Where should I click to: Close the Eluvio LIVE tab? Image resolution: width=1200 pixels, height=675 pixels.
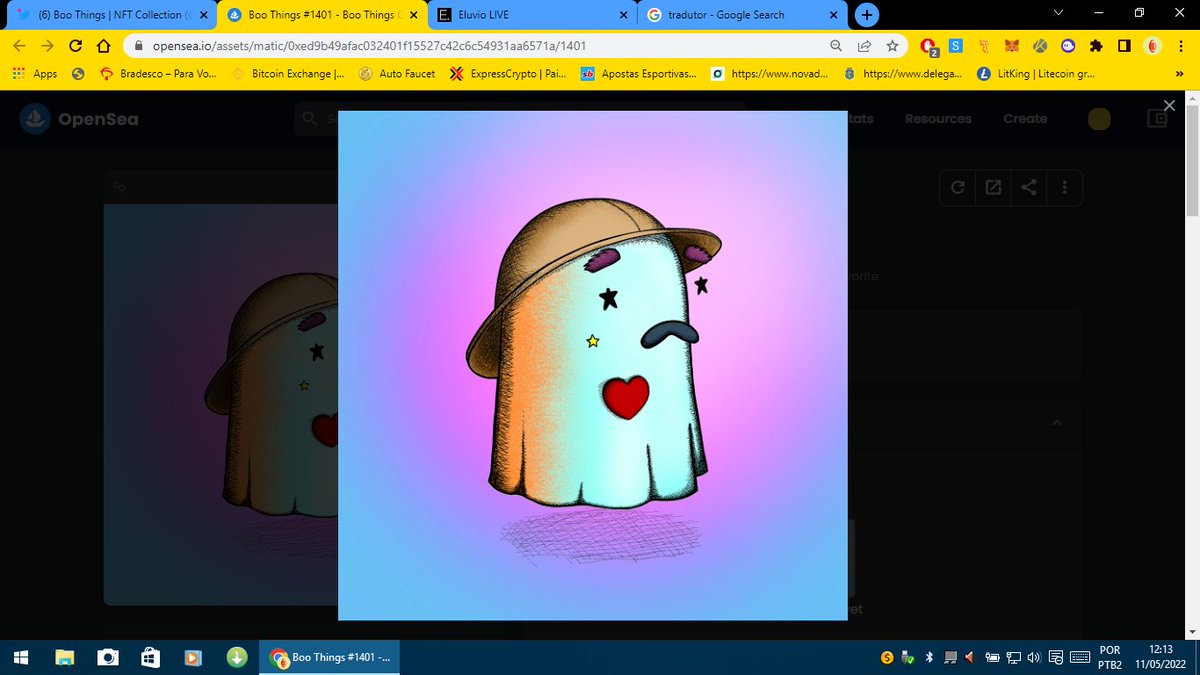623,15
